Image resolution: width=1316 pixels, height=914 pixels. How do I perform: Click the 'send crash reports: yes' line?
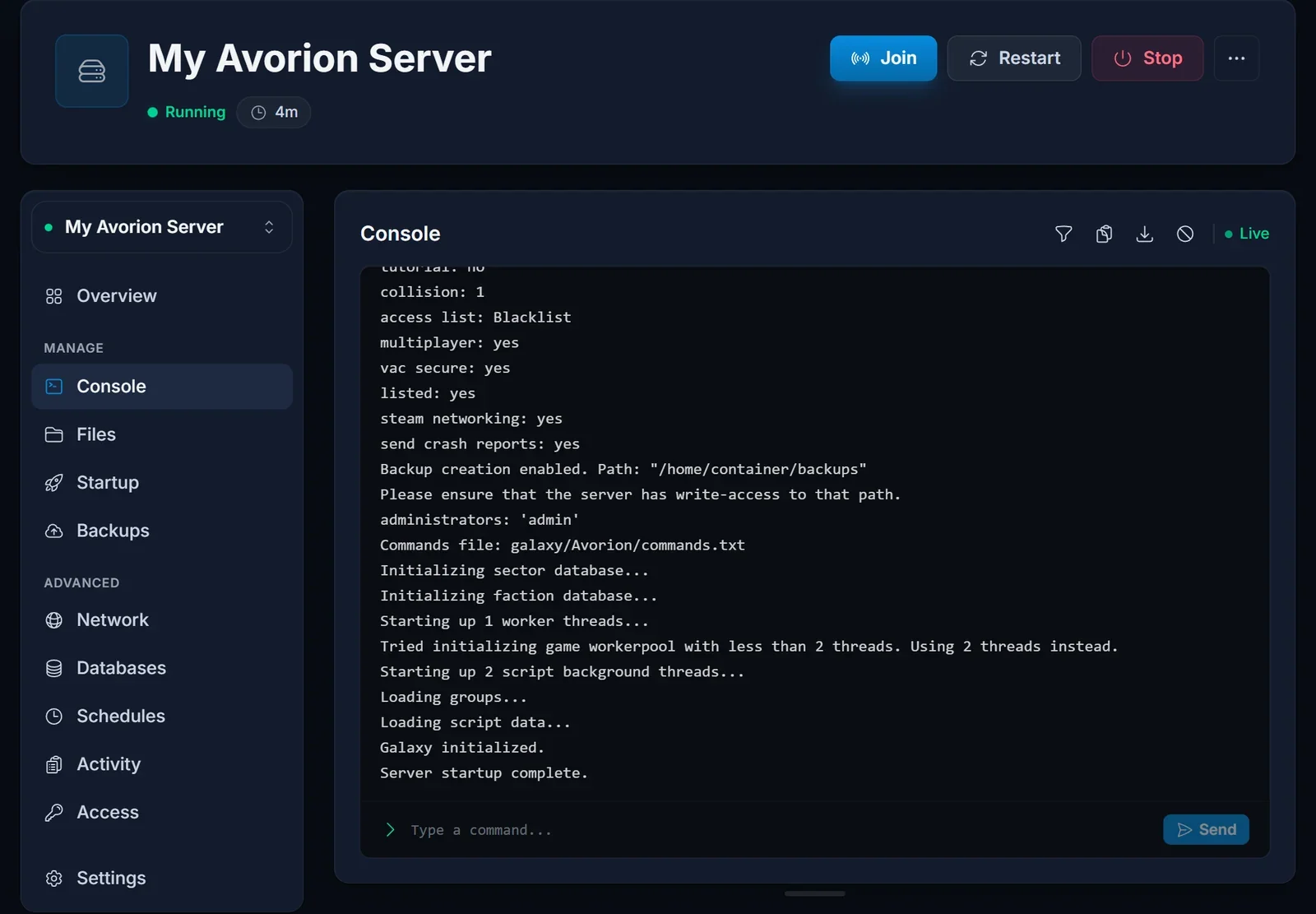[480, 444]
